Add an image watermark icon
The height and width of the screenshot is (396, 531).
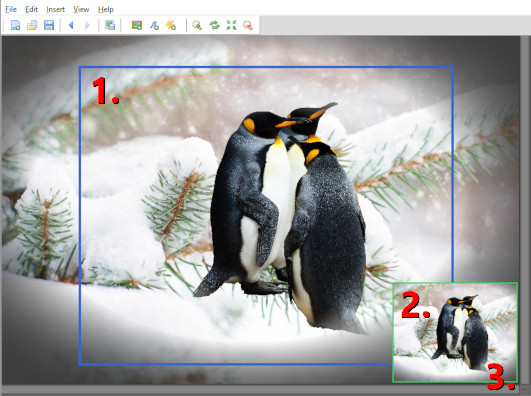click(137, 25)
